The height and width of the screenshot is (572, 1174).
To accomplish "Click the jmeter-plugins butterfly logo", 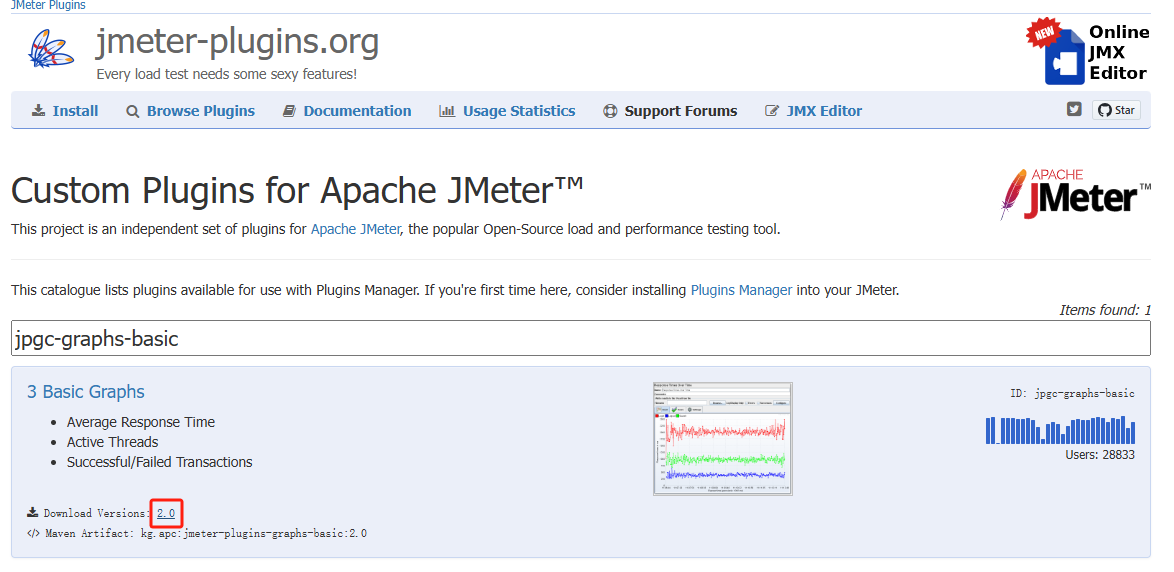I will (51, 48).
